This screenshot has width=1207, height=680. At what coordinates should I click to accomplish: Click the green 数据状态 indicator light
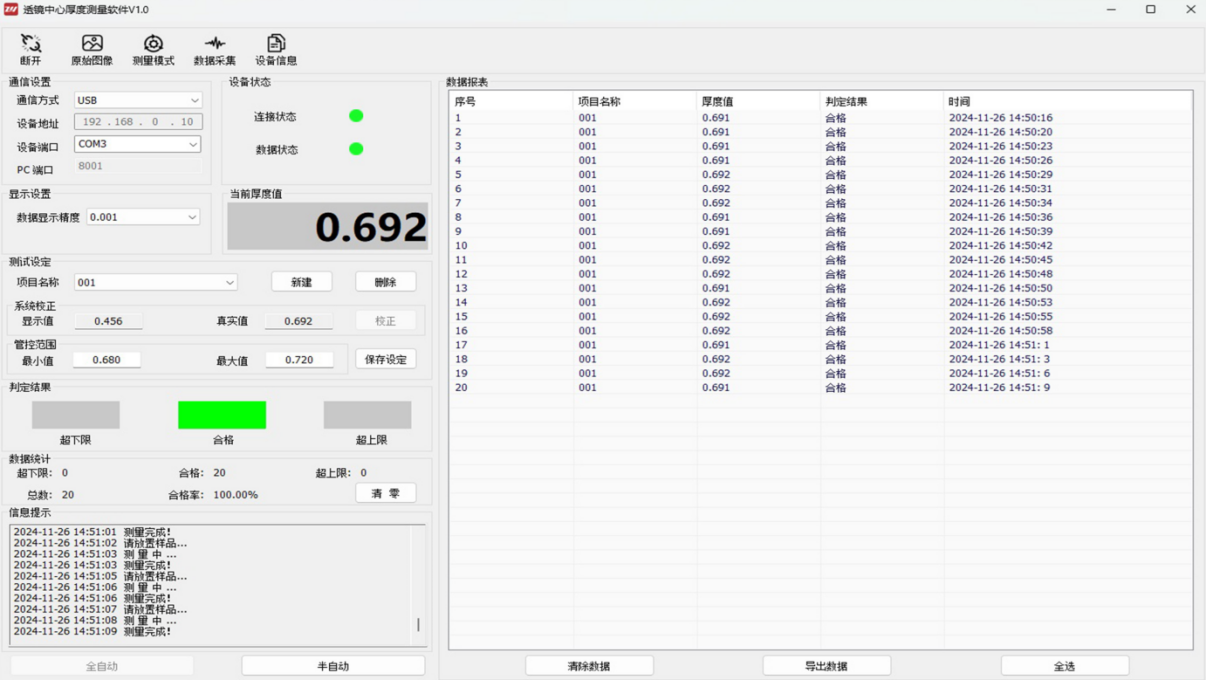pyautogui.click(x=356, y=149)
